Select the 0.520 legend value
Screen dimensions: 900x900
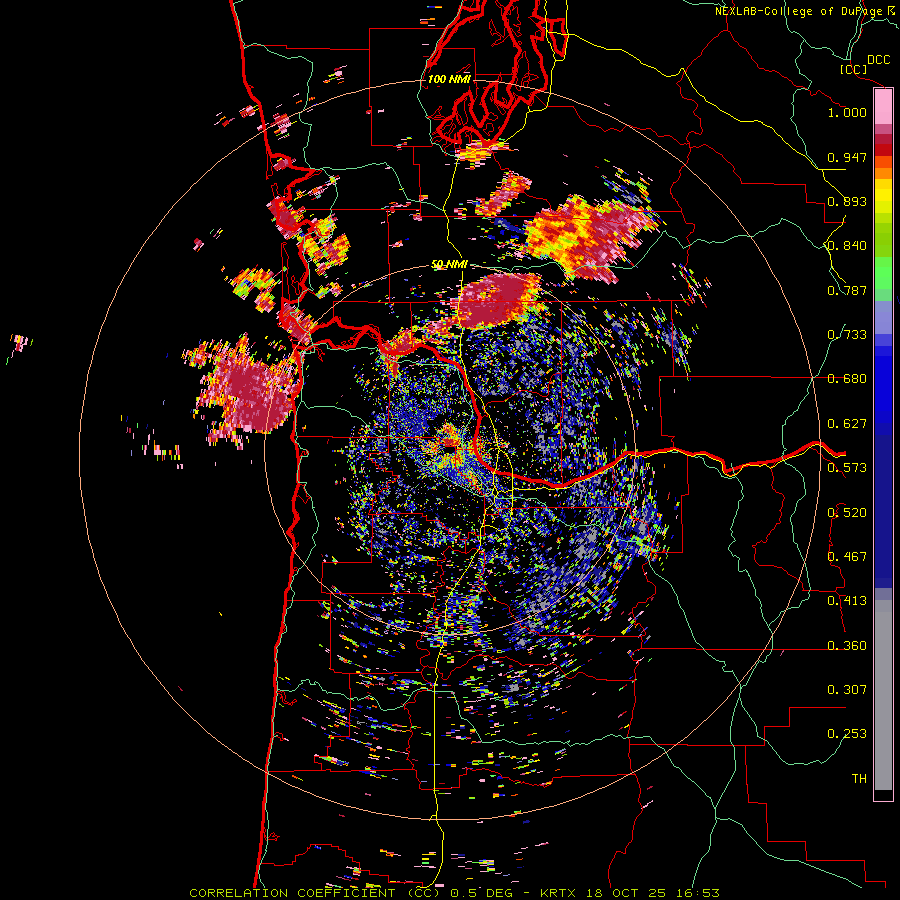[847, 513]
